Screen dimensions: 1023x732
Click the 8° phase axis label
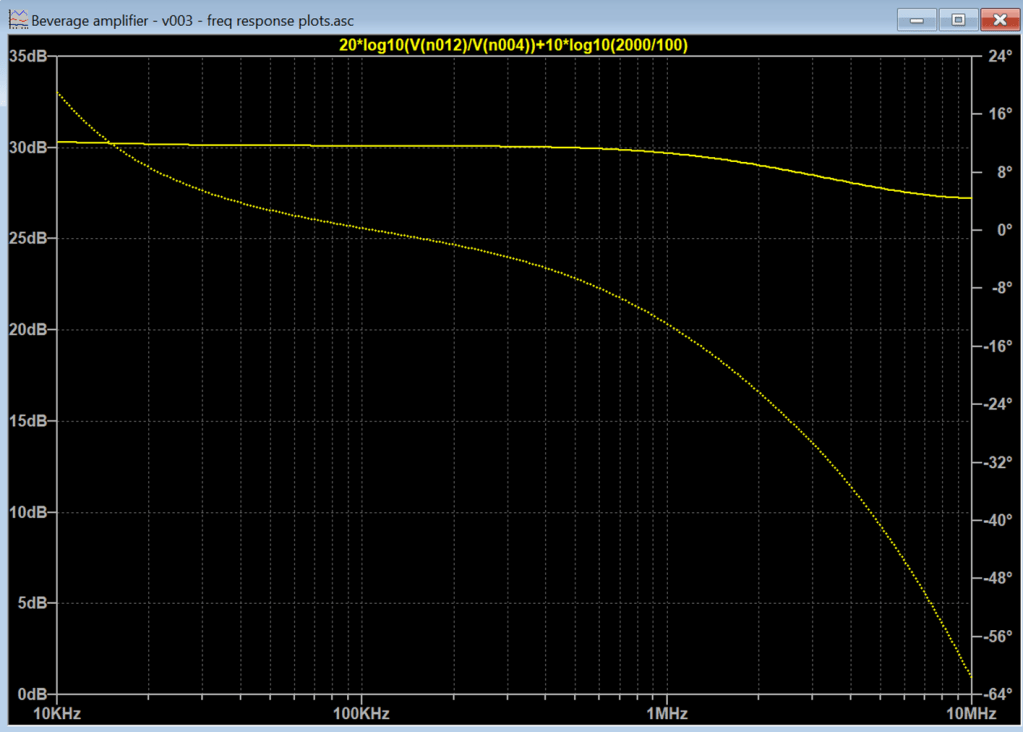(x=1004, y=172)
